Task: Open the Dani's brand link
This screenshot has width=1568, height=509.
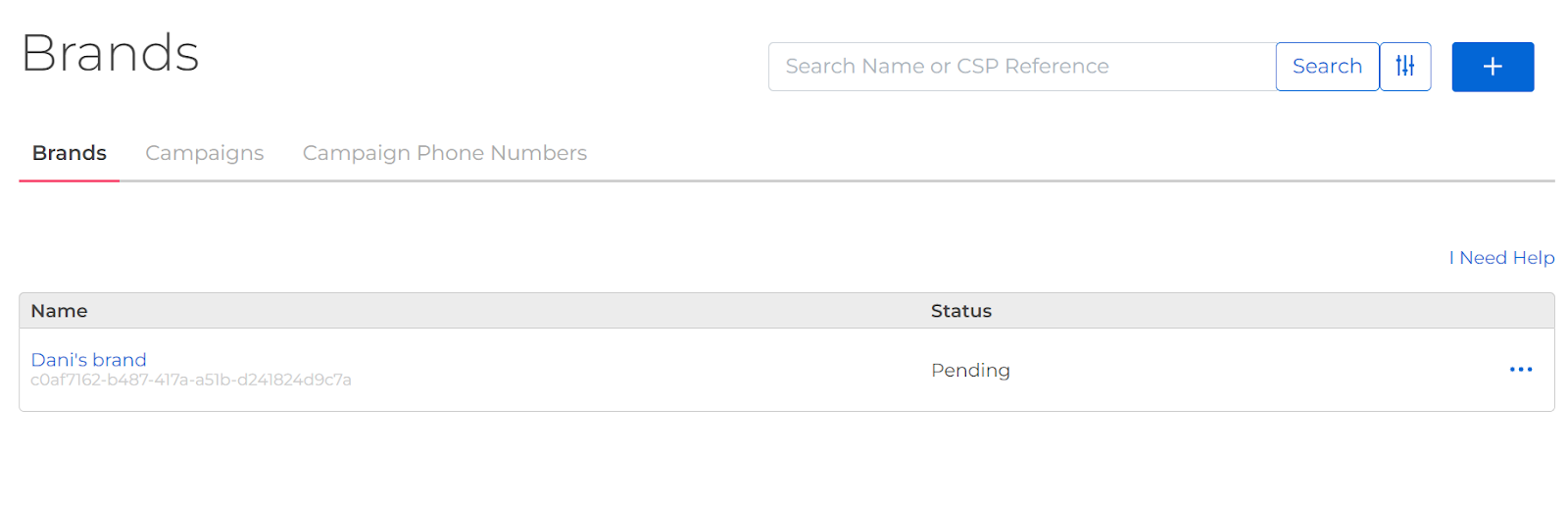Action: pos(88,360)
